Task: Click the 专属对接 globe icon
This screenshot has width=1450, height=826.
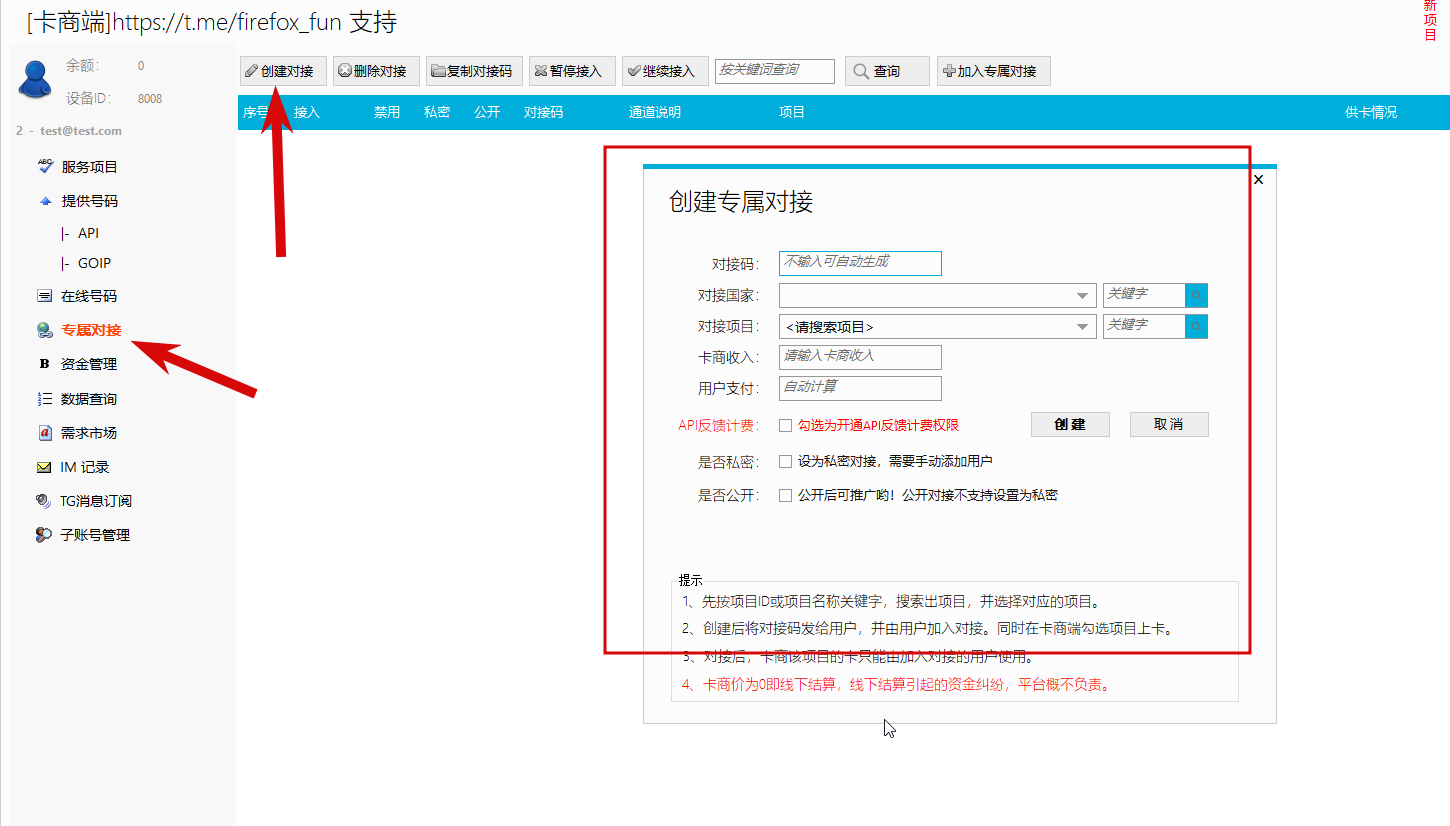Action: tap(45, 330)
